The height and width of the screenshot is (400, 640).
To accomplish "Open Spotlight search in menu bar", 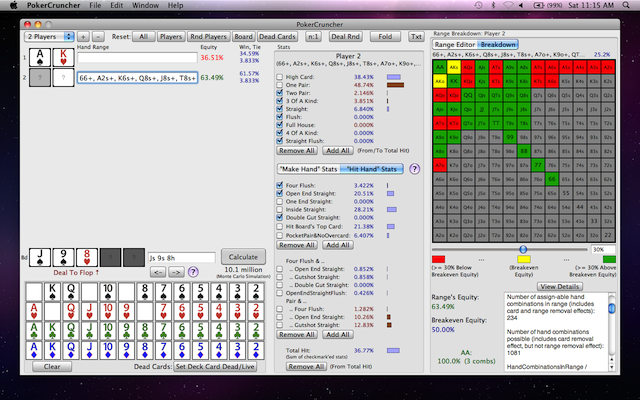I will (626, 5).
